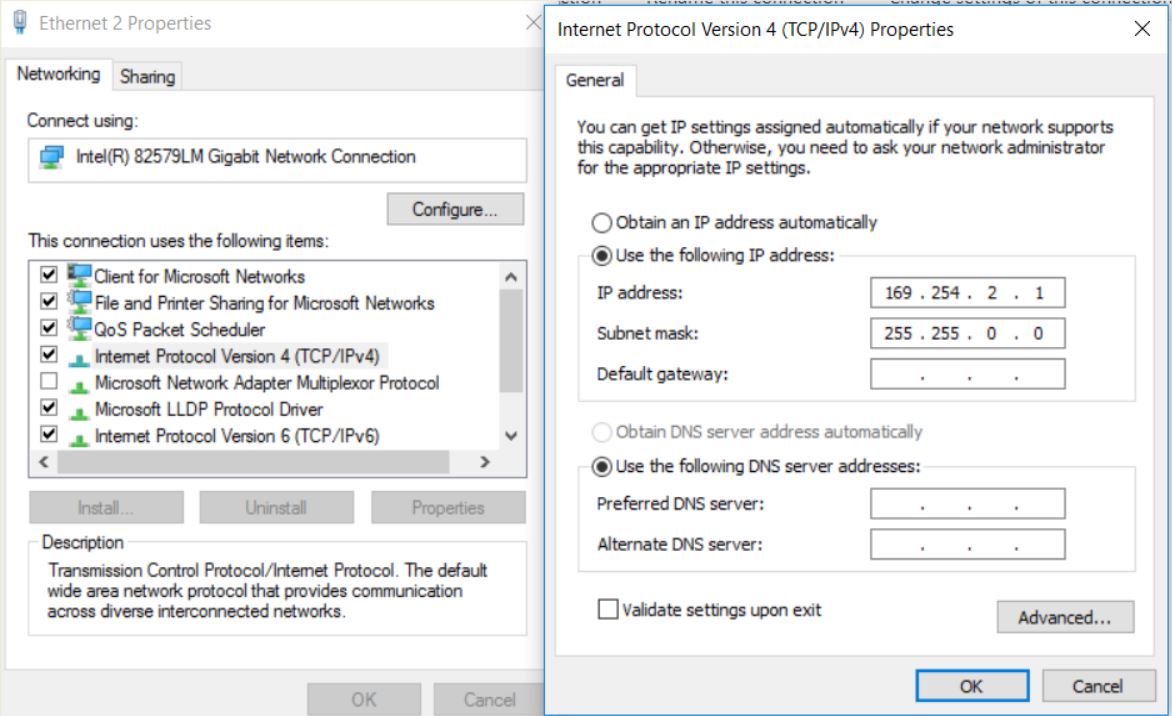This screenshot has height=716, width=1172.
Task: Click the File and Printer Sharing icon
Action: (x=79, y=301)
